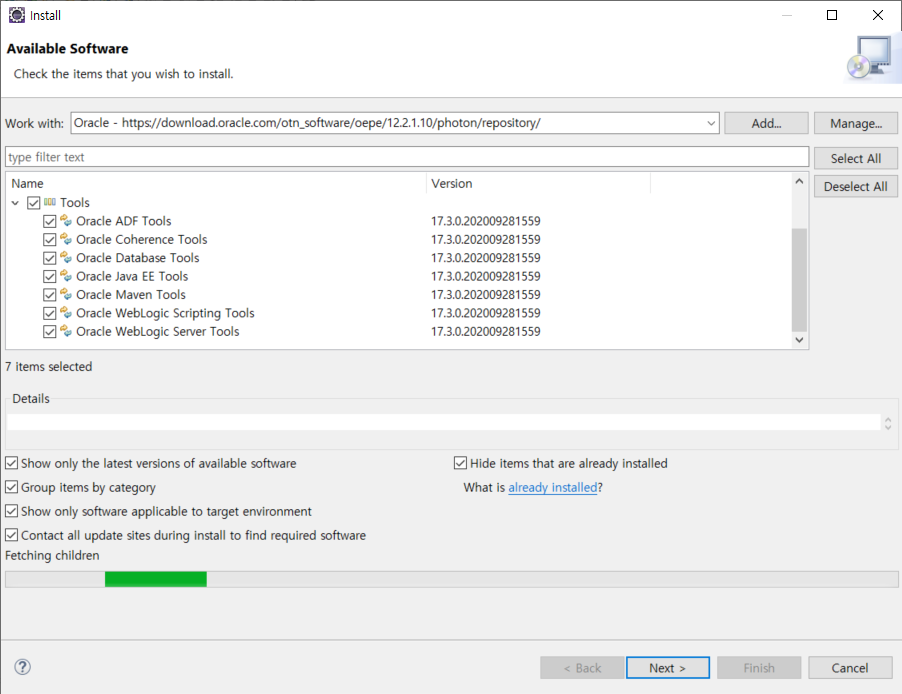Click the Name column header
Image resolution: width=902 pixels, height=694 pixels.
point(216,184)
